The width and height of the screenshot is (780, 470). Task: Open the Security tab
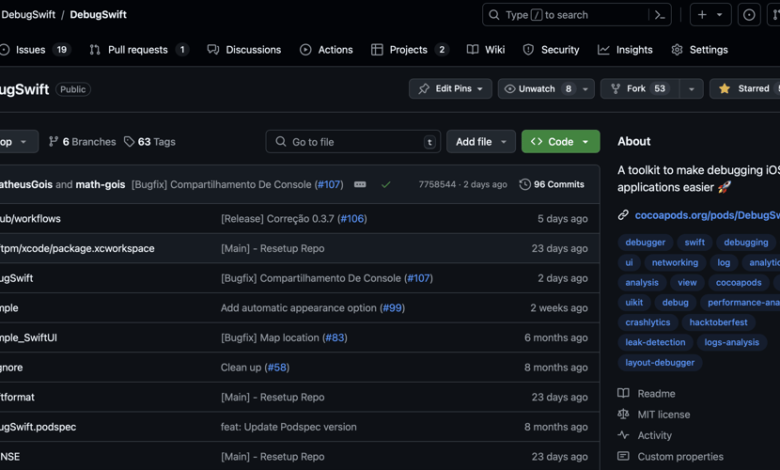point(551,50)
